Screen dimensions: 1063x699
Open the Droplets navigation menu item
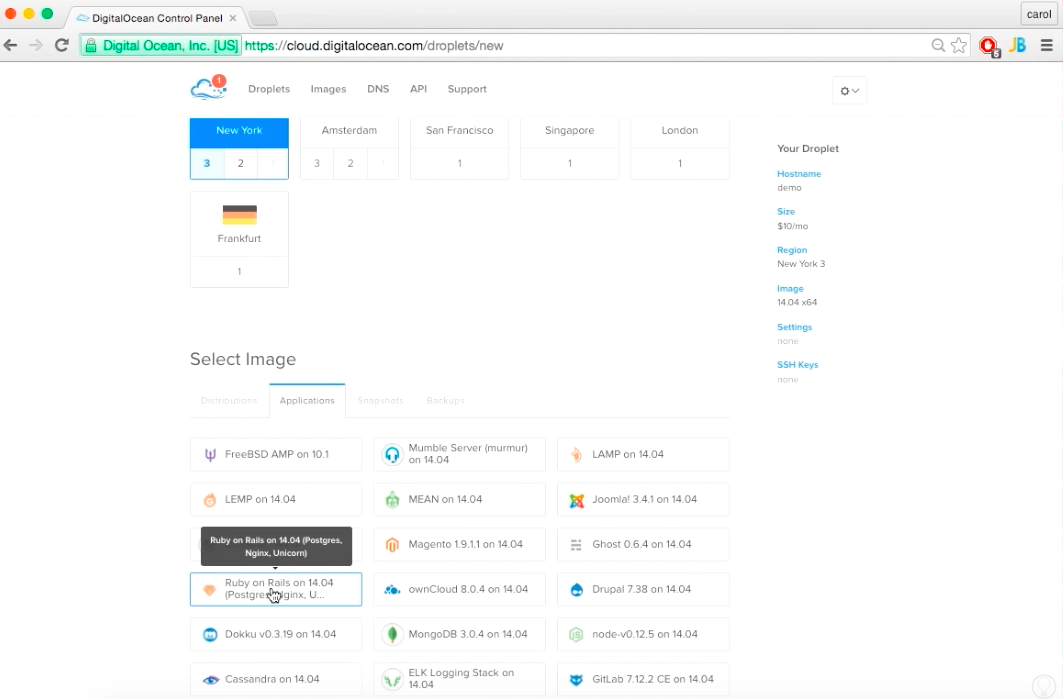(269, 89)
